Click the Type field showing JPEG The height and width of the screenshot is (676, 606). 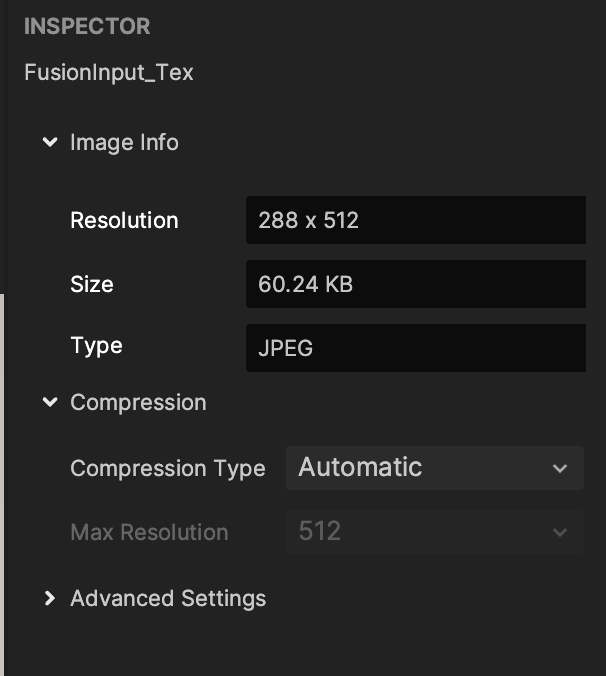416,348
